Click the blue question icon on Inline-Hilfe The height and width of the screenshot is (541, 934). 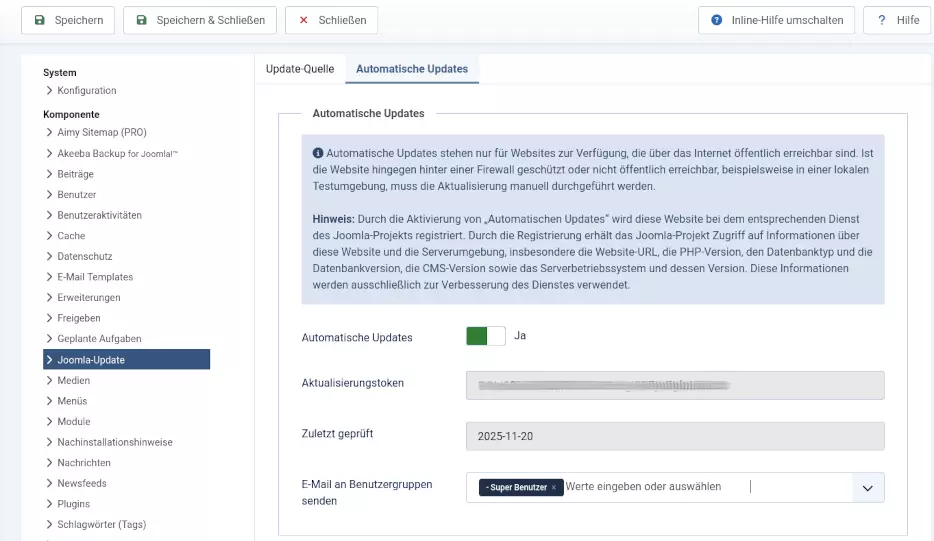point(717,20)
